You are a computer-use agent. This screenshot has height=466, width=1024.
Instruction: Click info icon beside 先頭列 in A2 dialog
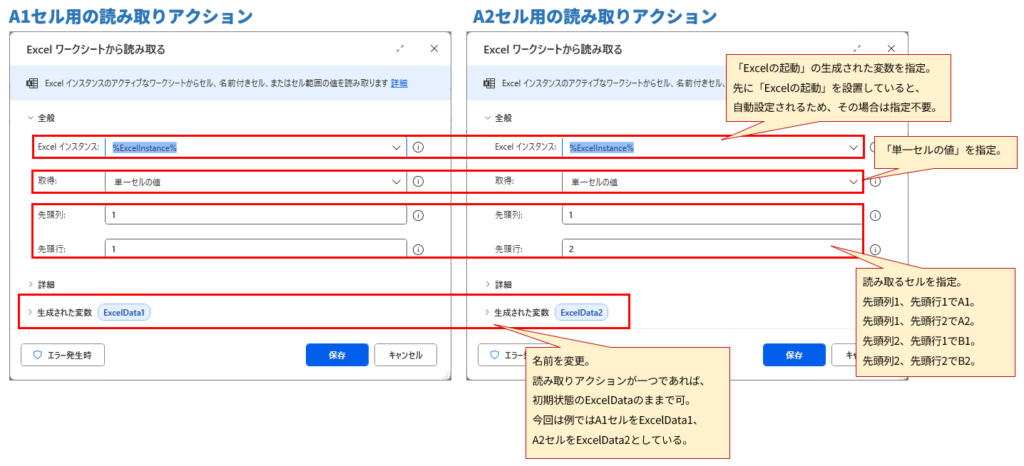coord(876,215)
